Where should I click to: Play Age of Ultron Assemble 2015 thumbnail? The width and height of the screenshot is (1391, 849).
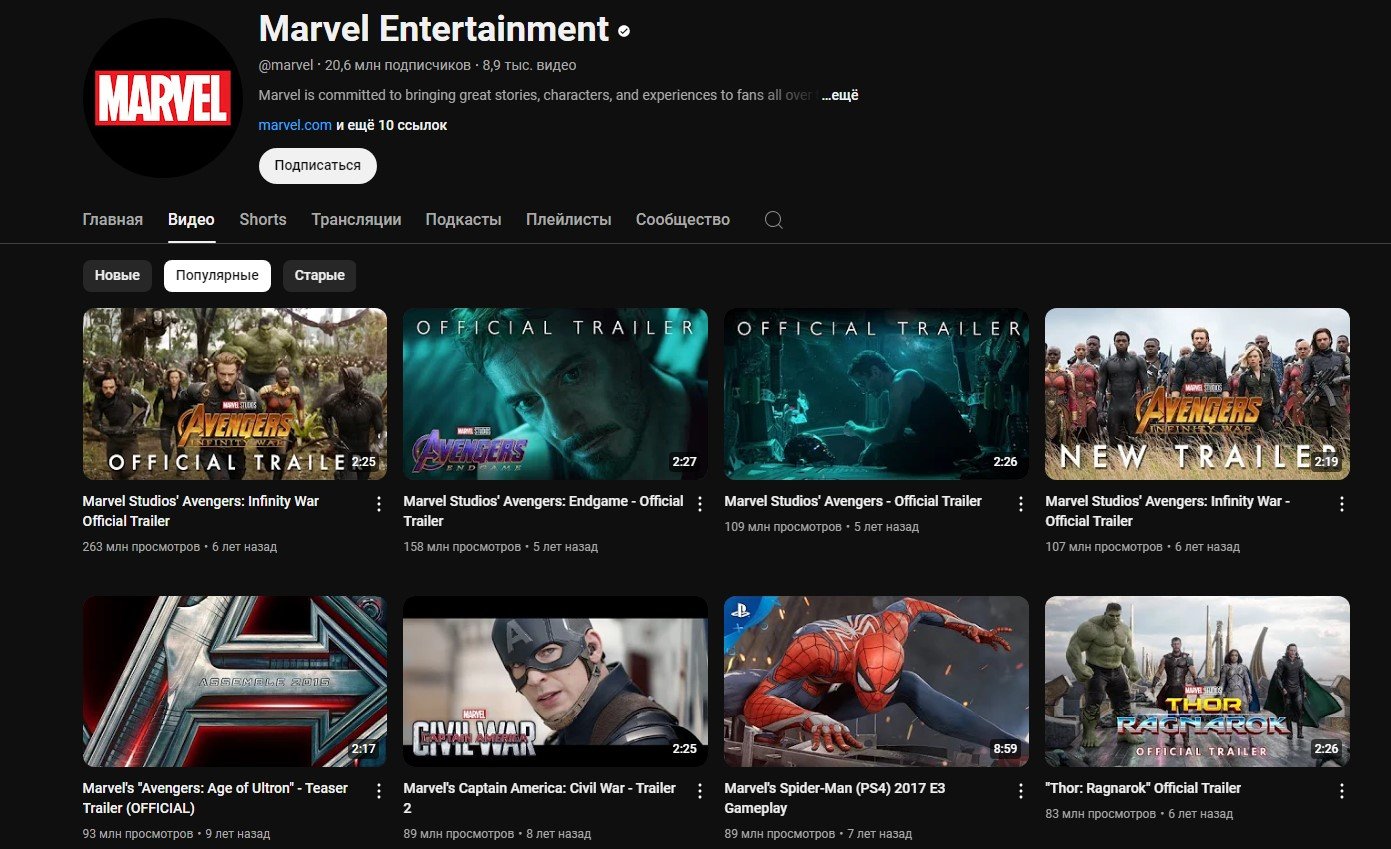[234, 681]
